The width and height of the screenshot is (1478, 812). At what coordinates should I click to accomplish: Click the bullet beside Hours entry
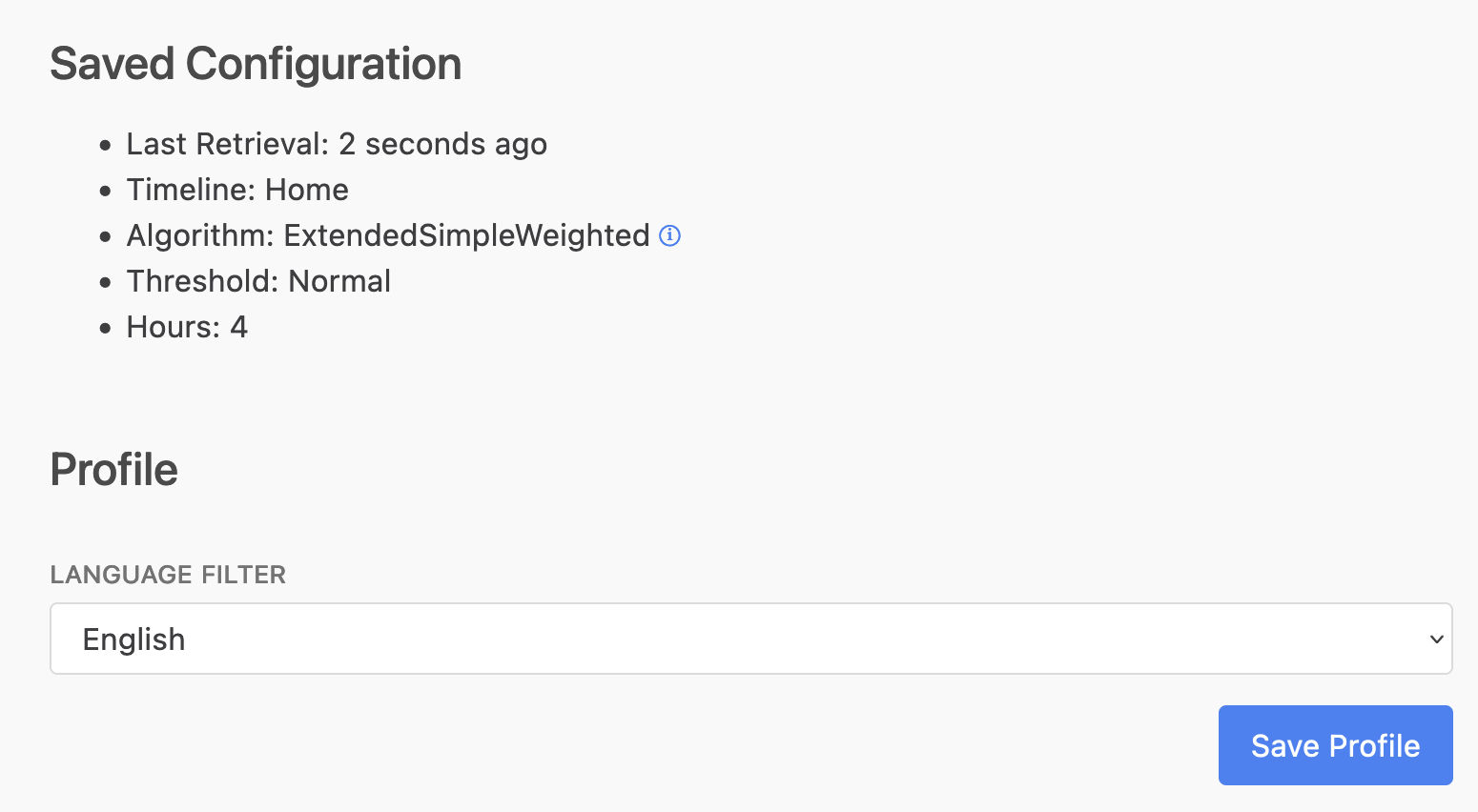pyautogui.click(x=105, y=329)
